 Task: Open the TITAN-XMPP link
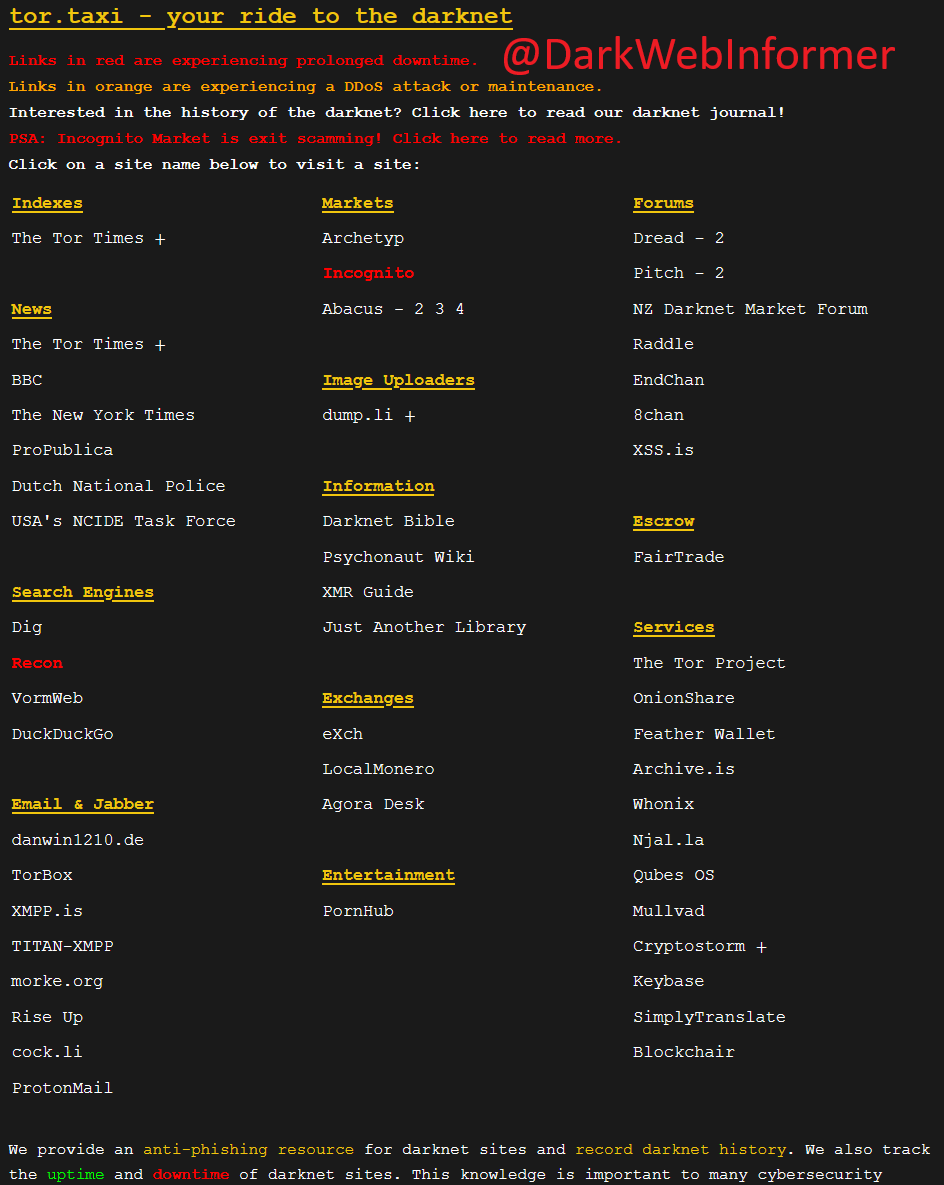(62, 946)
